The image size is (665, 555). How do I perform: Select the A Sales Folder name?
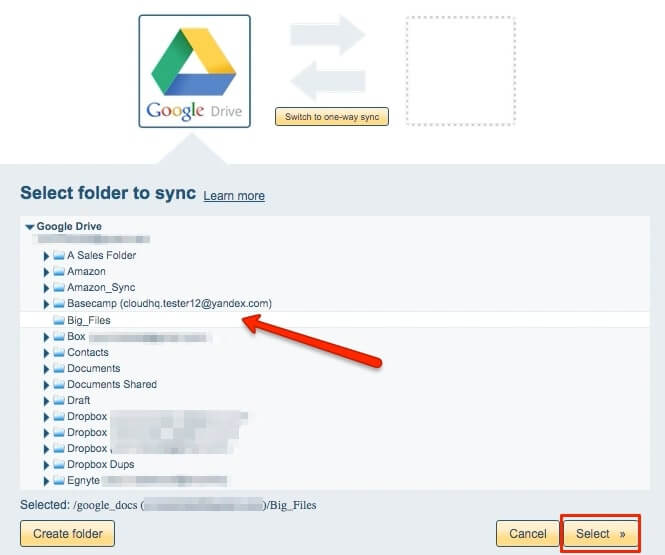[102, 255]
